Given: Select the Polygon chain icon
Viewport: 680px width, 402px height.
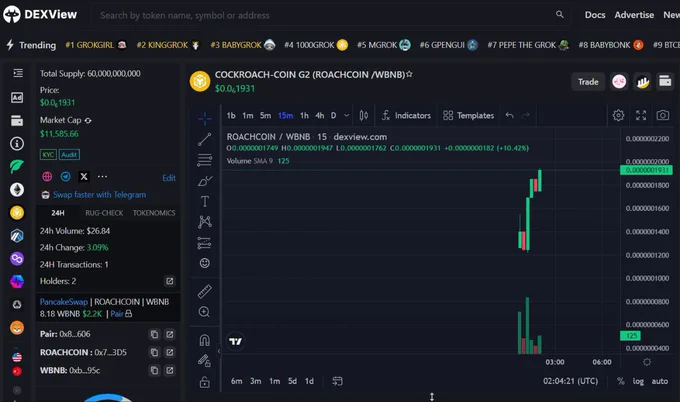Looking at the screenshot, I should point(17,258).
